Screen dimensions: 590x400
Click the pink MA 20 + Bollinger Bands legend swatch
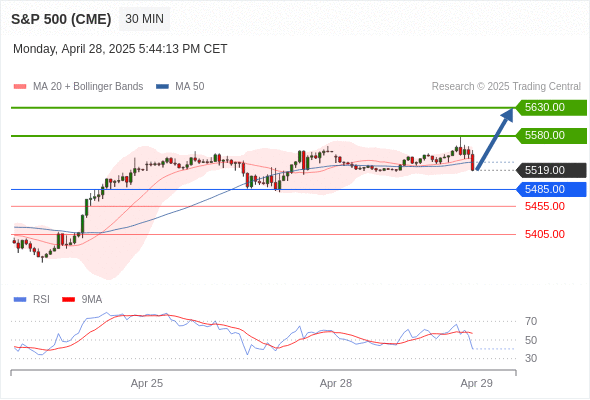pyautogui.click(x=20, y=87)
